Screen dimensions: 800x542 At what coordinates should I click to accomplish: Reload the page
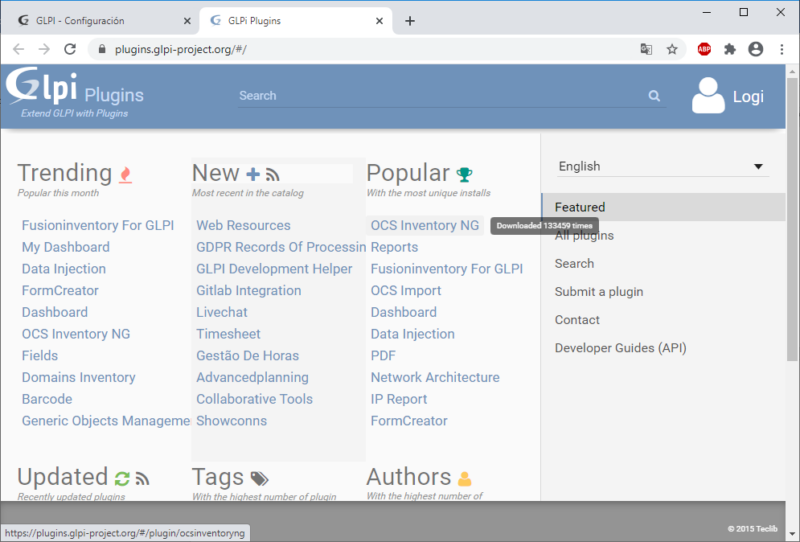(x=70, y=49)
